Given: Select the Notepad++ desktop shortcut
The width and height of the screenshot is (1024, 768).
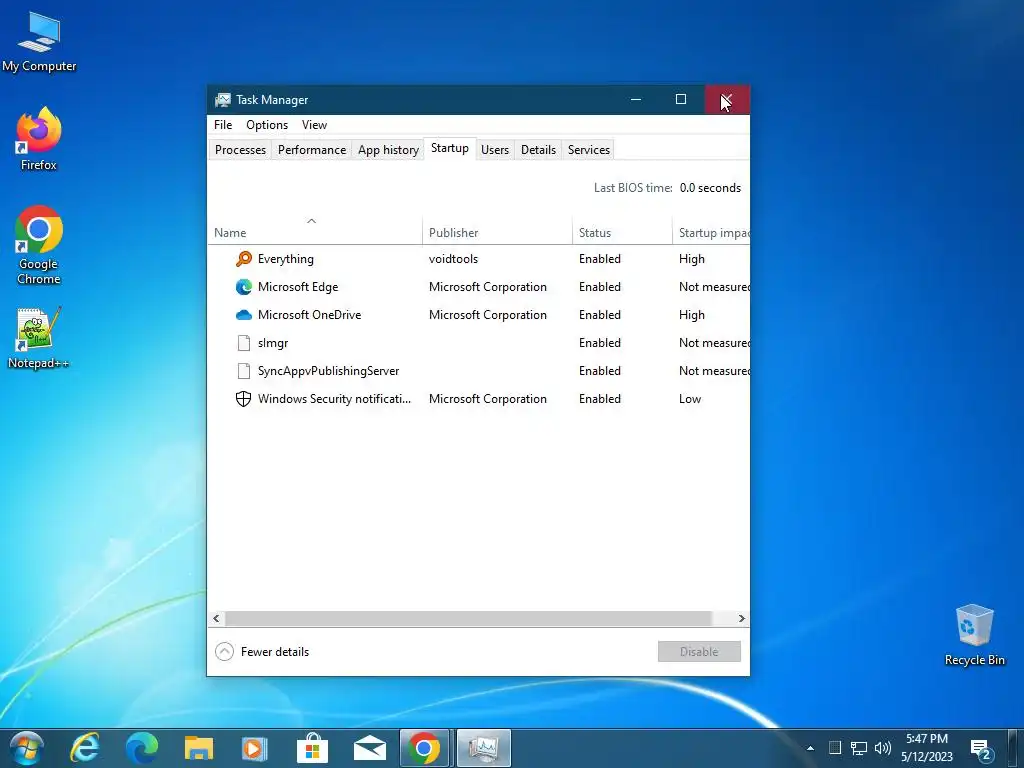Looking at the screenshot, I should pos(39,338).
